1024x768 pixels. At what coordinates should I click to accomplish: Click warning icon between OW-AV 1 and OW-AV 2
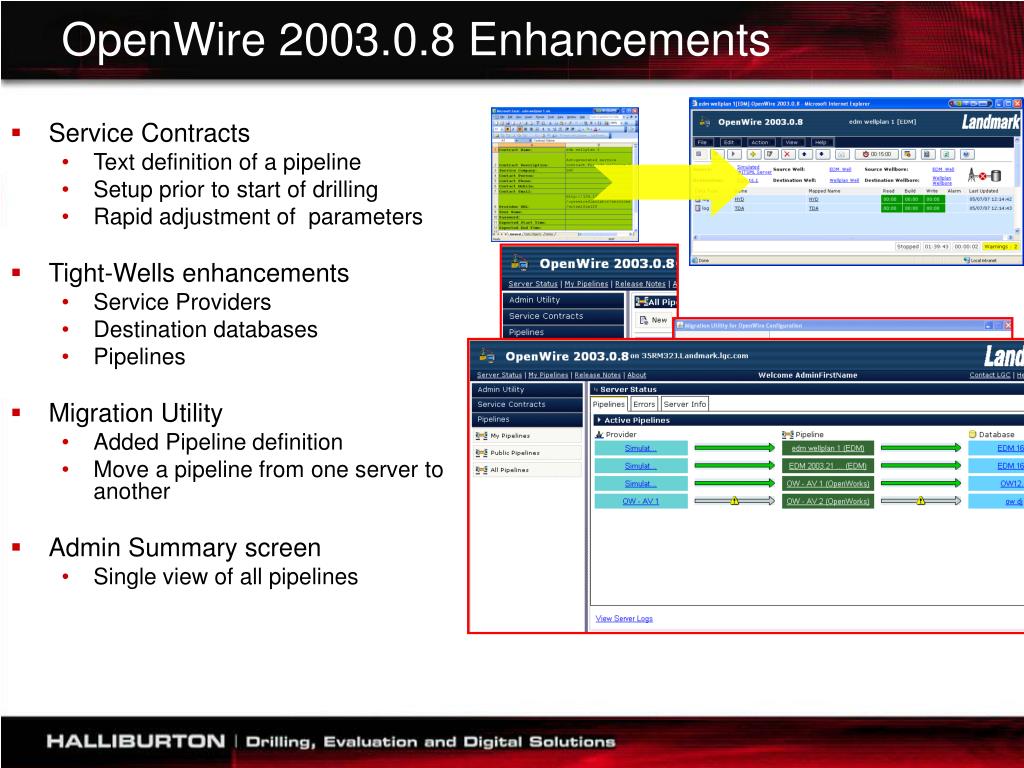coord(735,501)
